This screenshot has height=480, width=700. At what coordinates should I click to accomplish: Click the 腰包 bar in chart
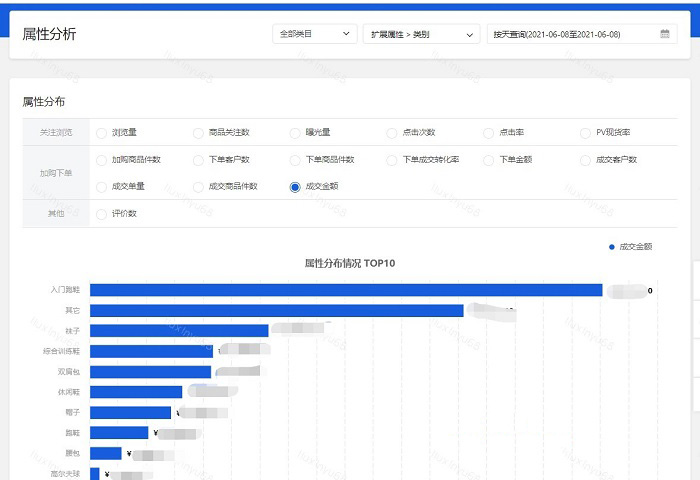pyautogui.click(x=106, y=453)
